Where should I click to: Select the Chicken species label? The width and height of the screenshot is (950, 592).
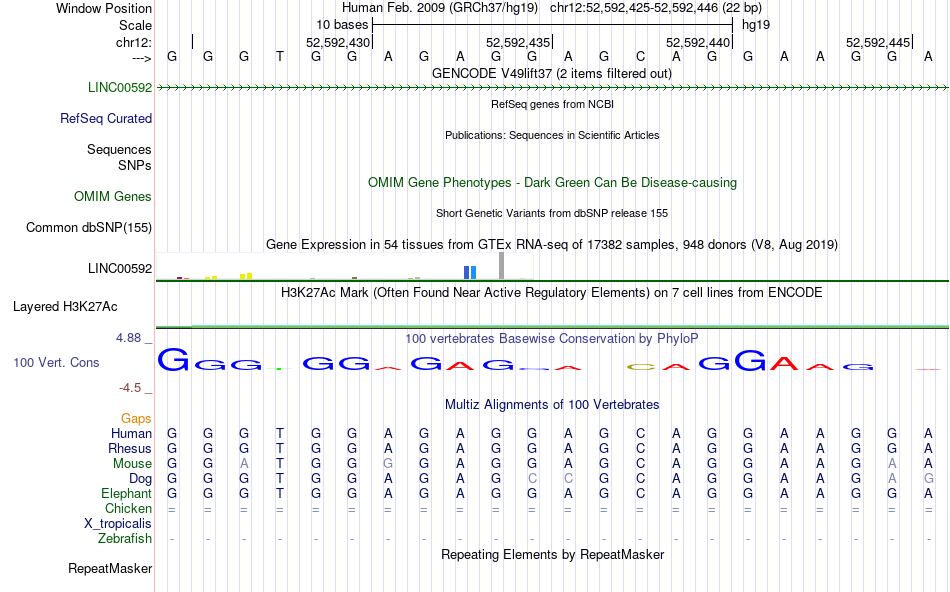pyautogui.click(x=128, y=508)
